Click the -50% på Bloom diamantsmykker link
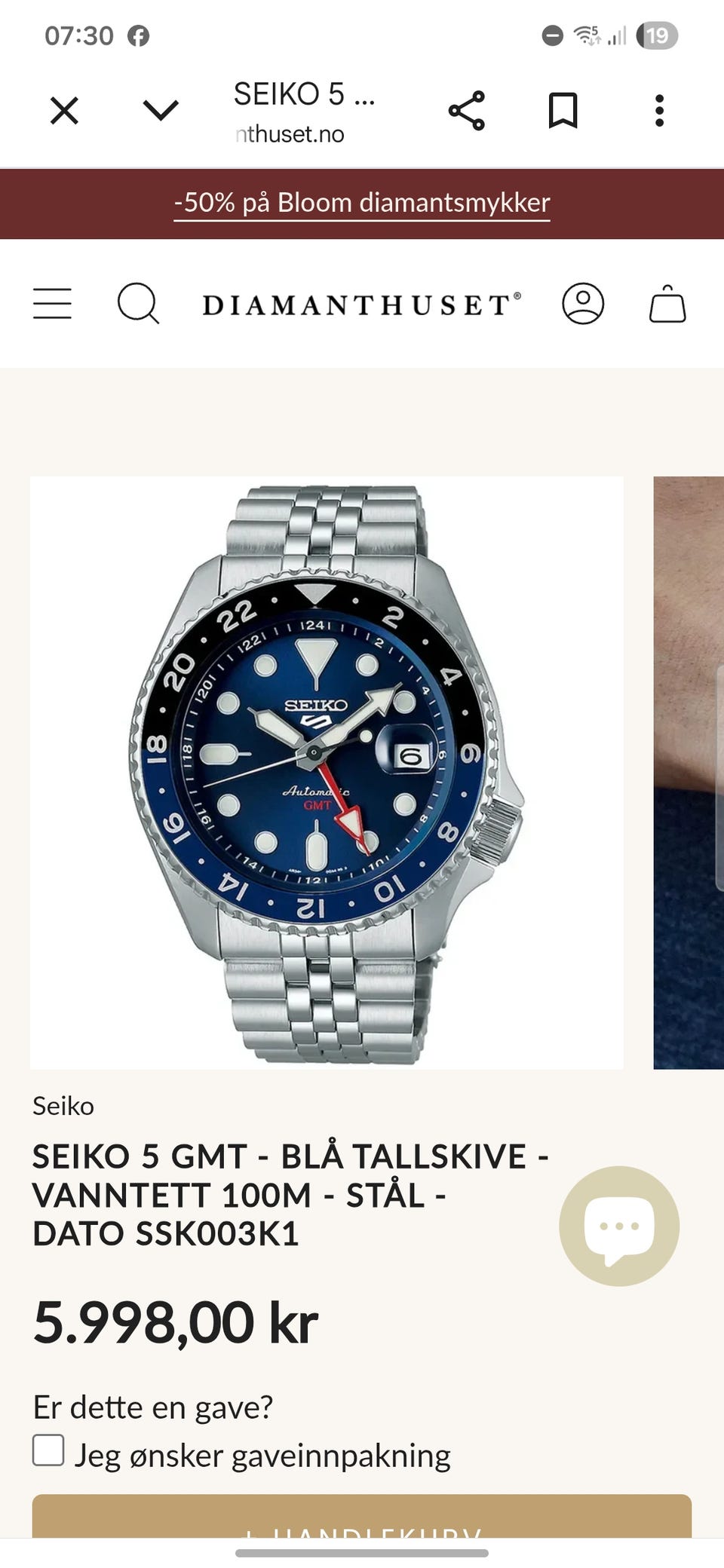 [362, 203]
